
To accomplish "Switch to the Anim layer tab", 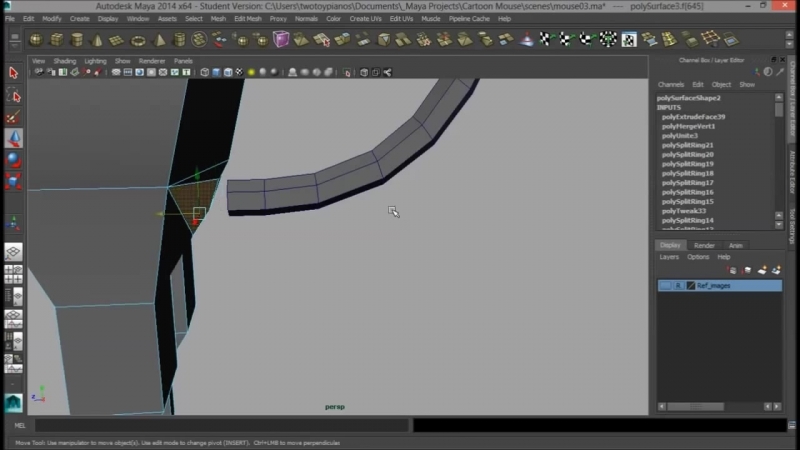I will click(735, 245).
